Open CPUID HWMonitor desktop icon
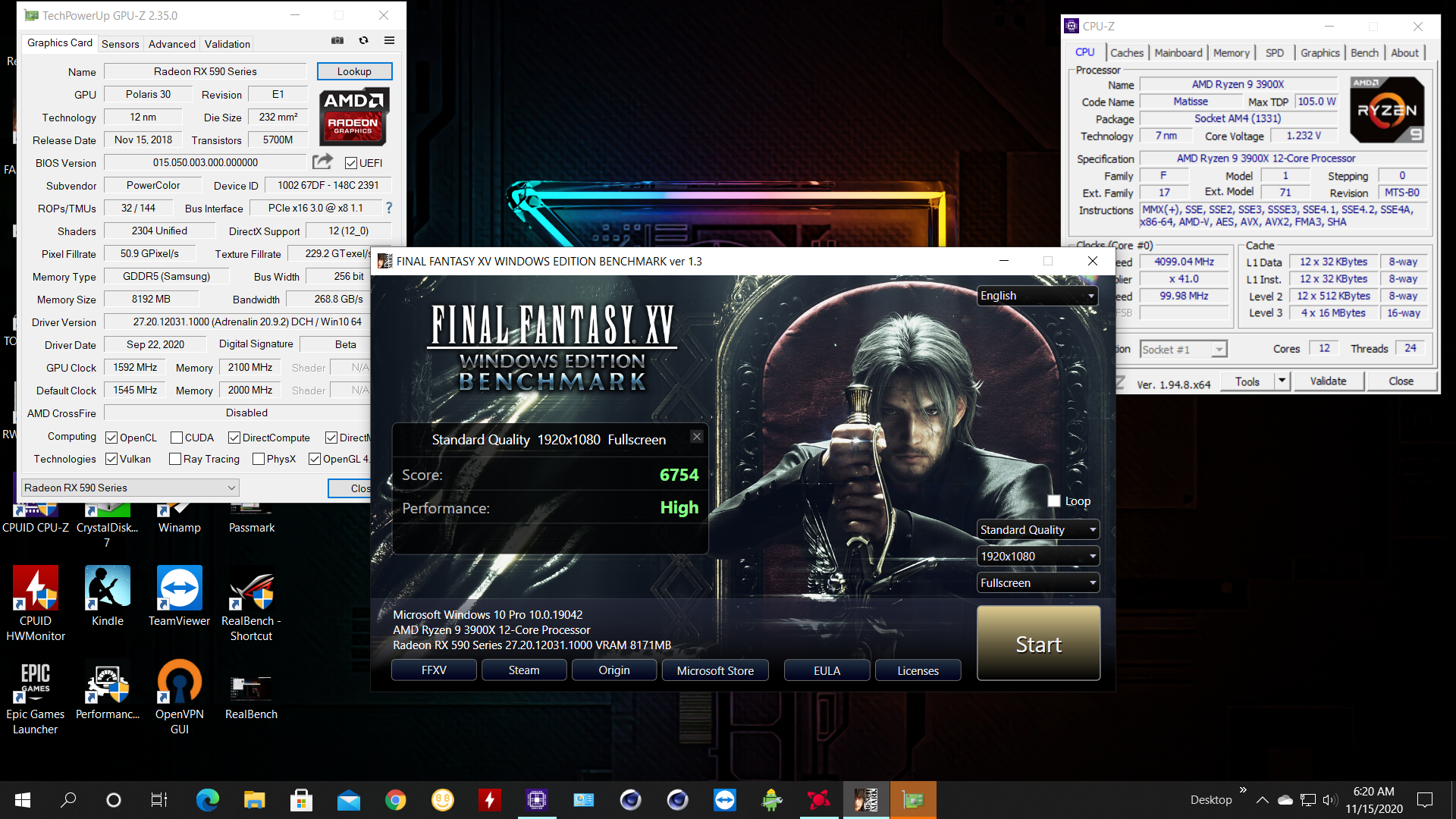The image size is (1456, 819). [x=36, y=604]
